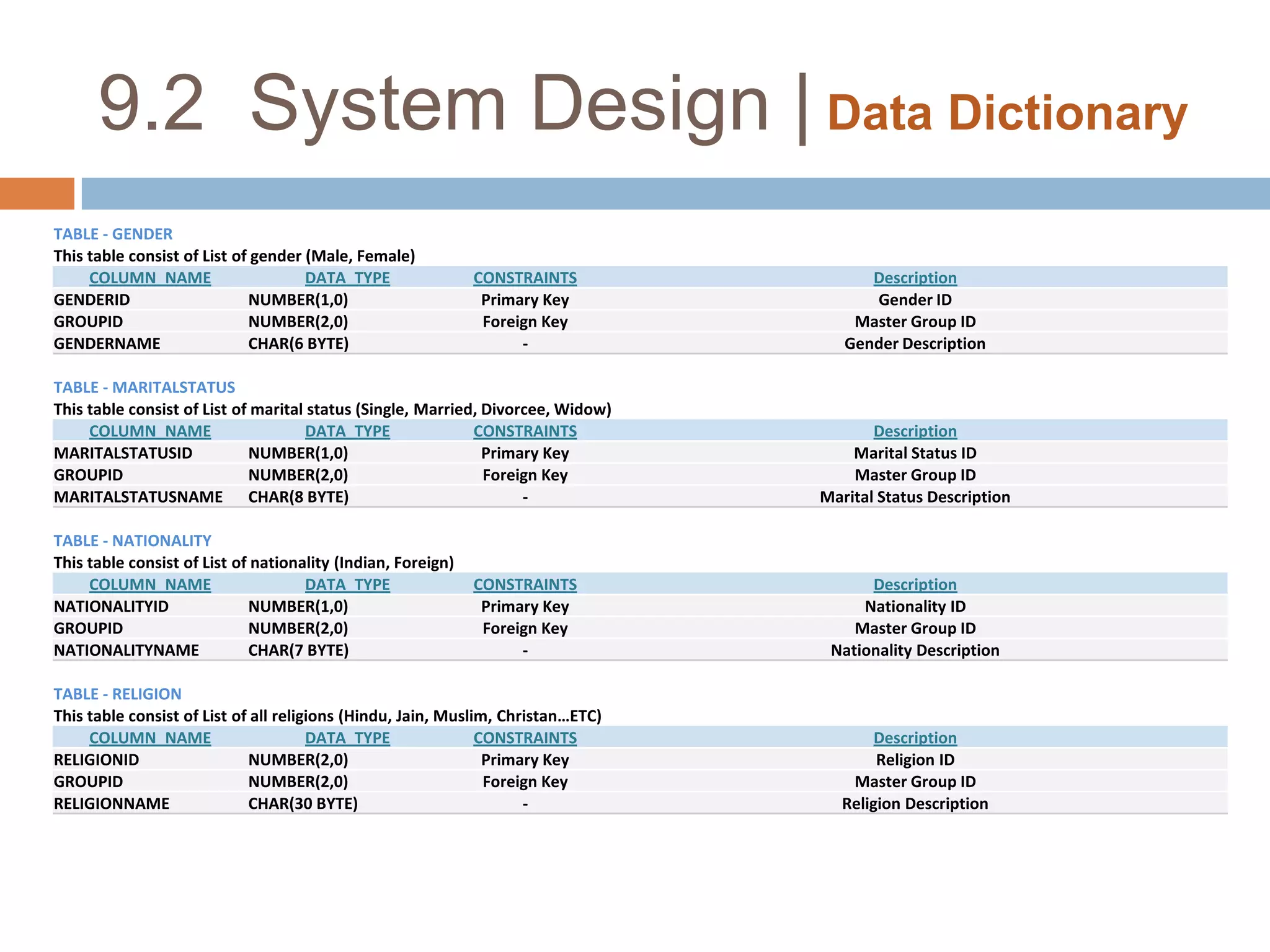Click Description header in the NATIONALITY table
Image resolution: width=1270 pixels, height=952 pixels.
(x=915, y=584)
